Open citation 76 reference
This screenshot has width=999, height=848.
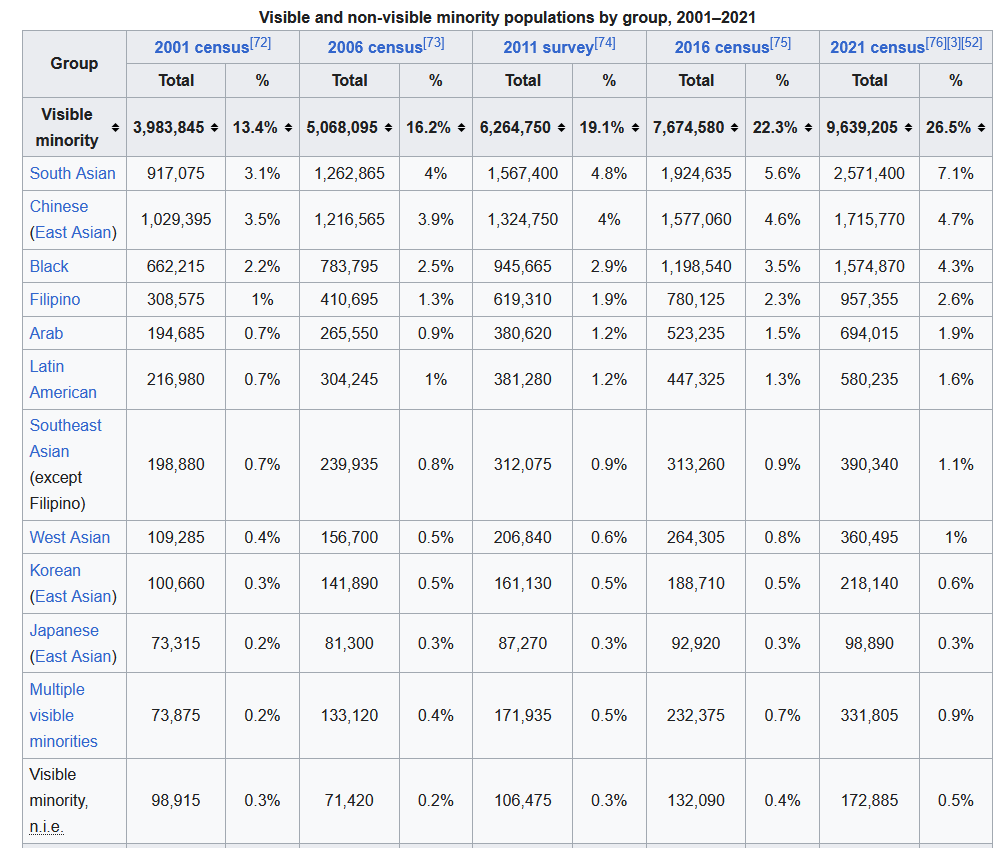[936, 43]
